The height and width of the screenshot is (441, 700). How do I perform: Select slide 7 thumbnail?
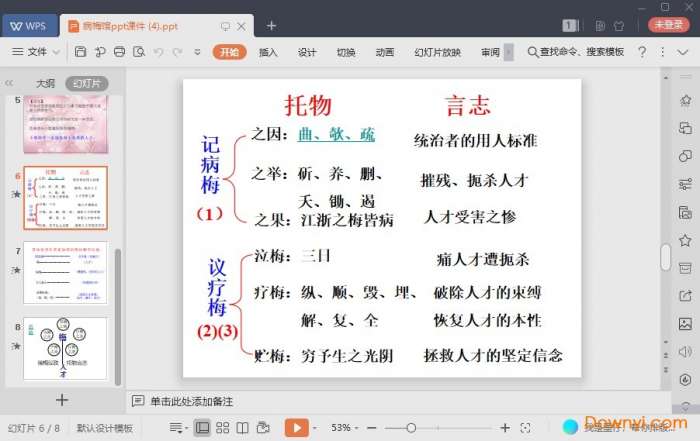tap(66, 272)
